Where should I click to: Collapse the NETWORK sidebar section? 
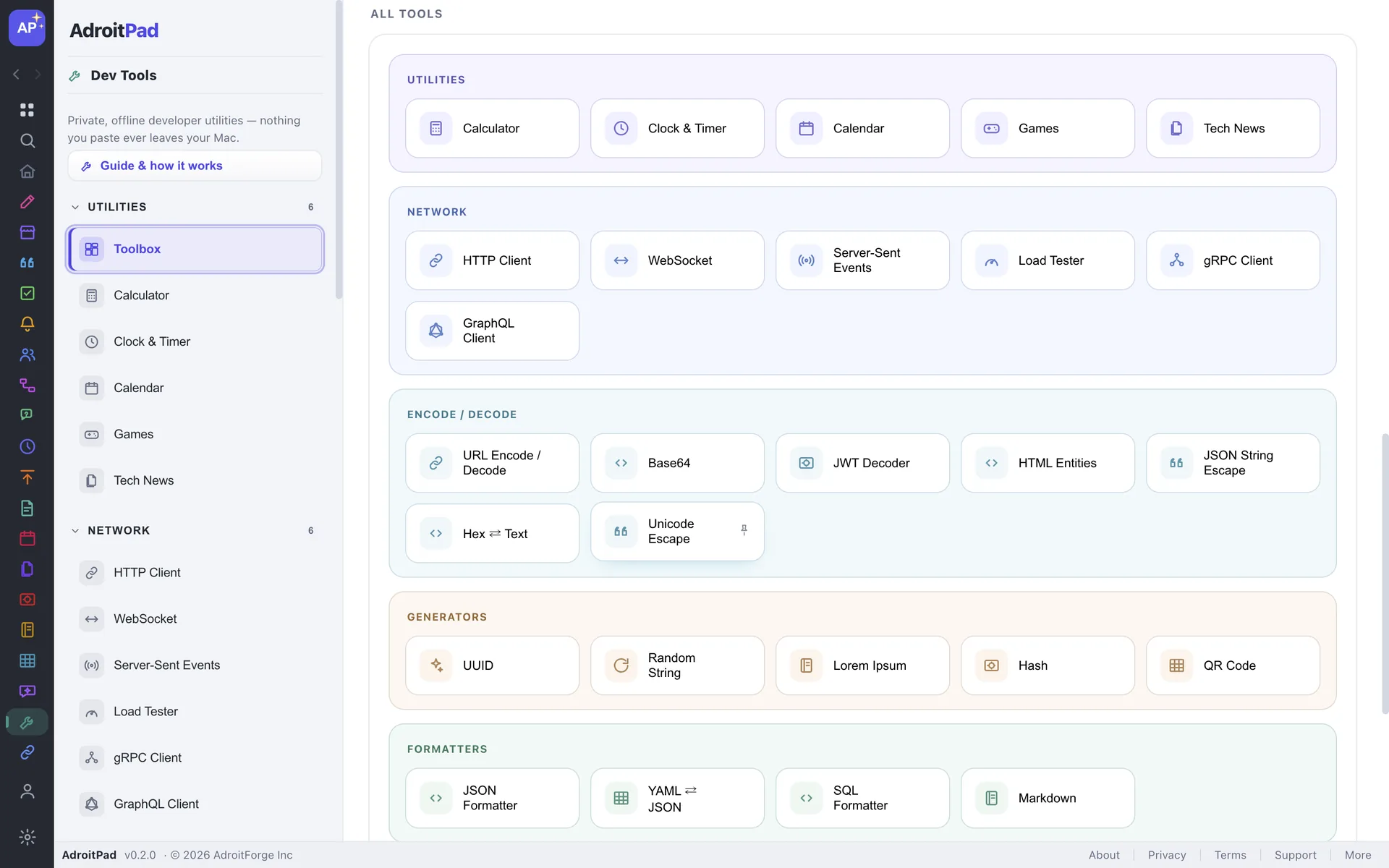(75, 530)
